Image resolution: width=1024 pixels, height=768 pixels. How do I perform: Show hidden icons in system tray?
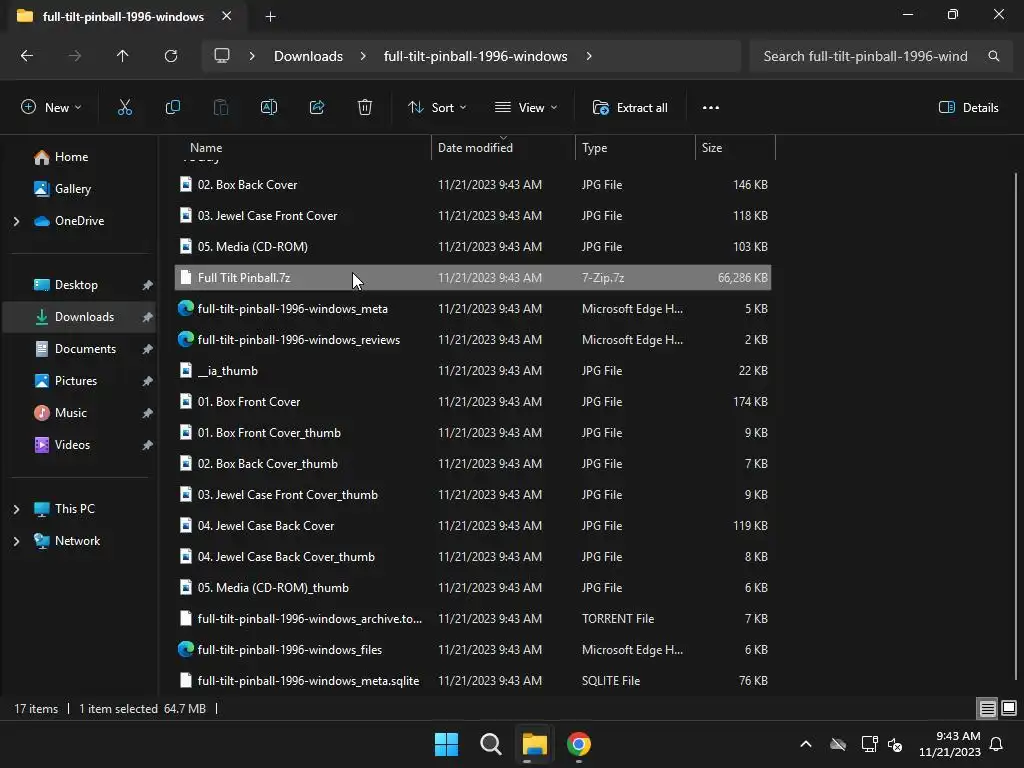click(806, 744)
